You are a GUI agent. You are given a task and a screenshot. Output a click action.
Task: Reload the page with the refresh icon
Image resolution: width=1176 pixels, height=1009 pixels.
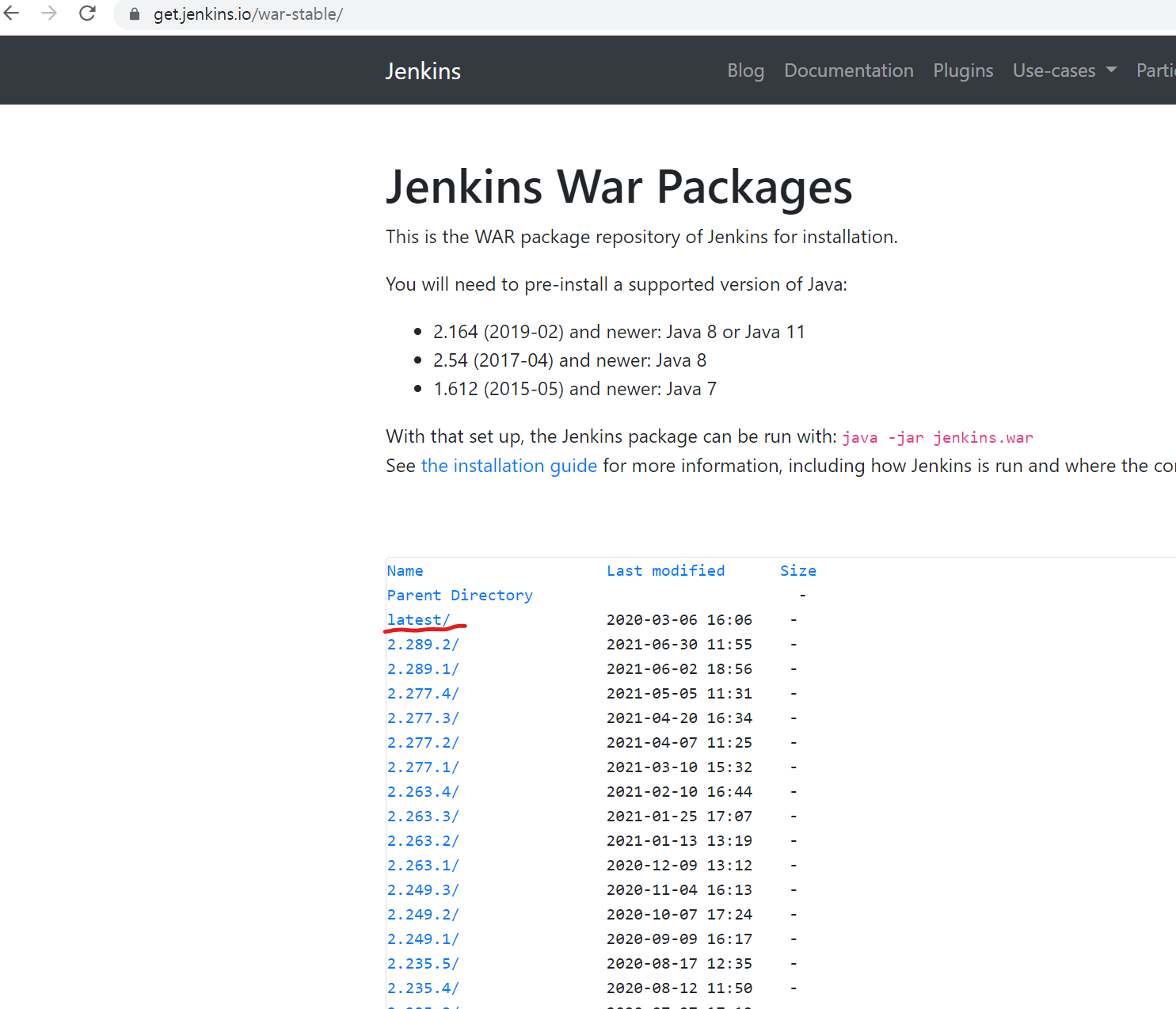tap(88, 13)
